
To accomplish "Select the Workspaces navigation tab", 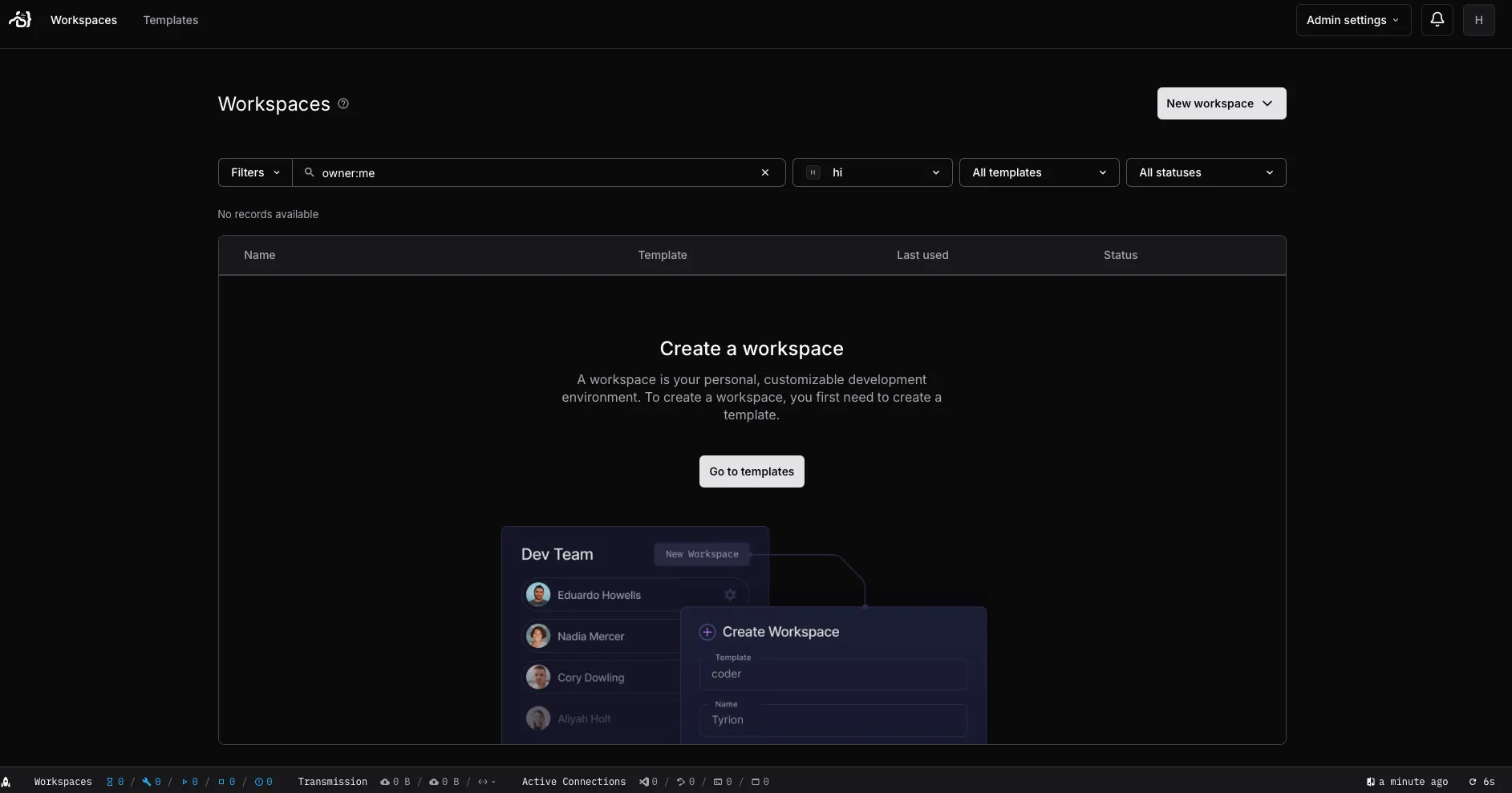I will pyautogui.click(x=83, y=20).
